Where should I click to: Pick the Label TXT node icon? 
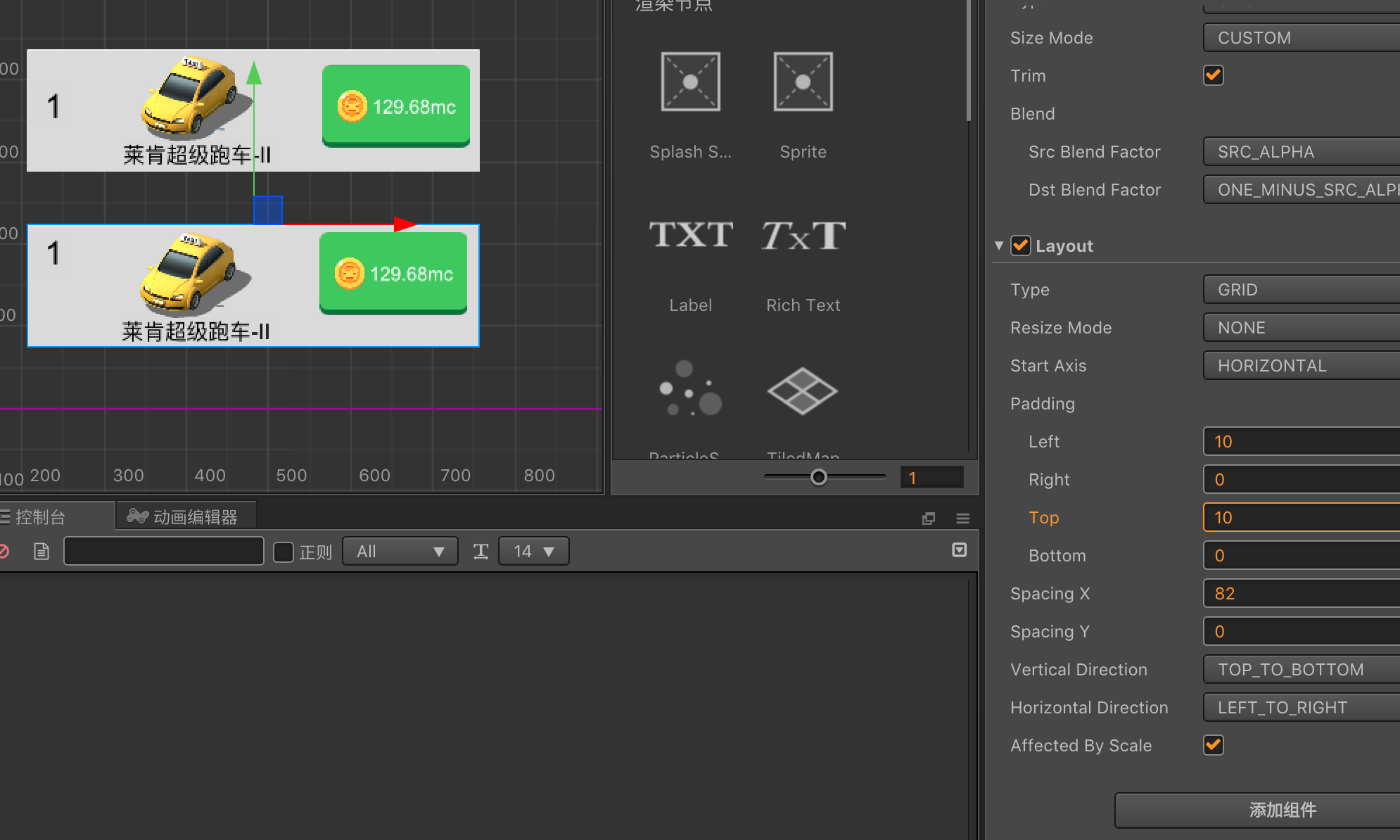pyautogui.click(x=690, y=235)
